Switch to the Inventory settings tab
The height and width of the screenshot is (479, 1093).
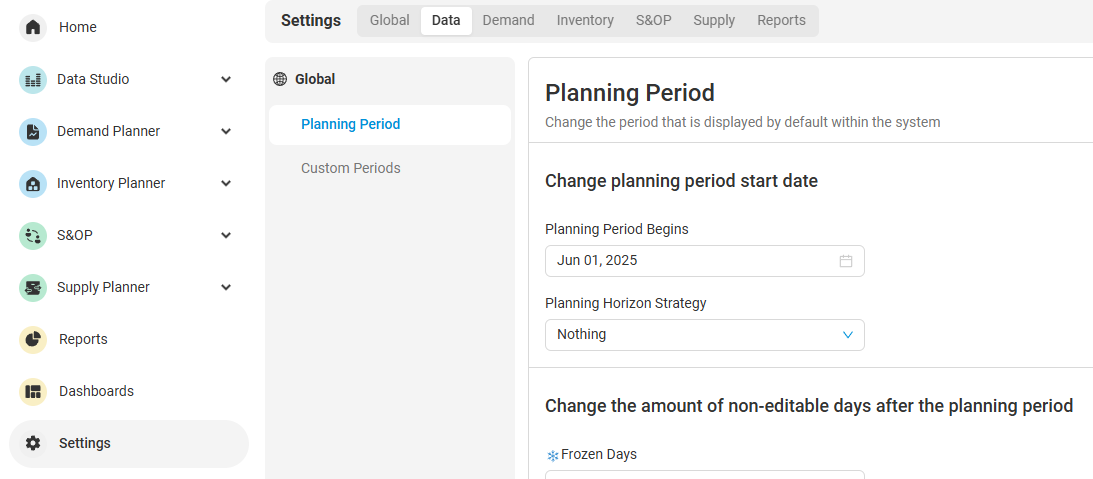coord(585,20)
